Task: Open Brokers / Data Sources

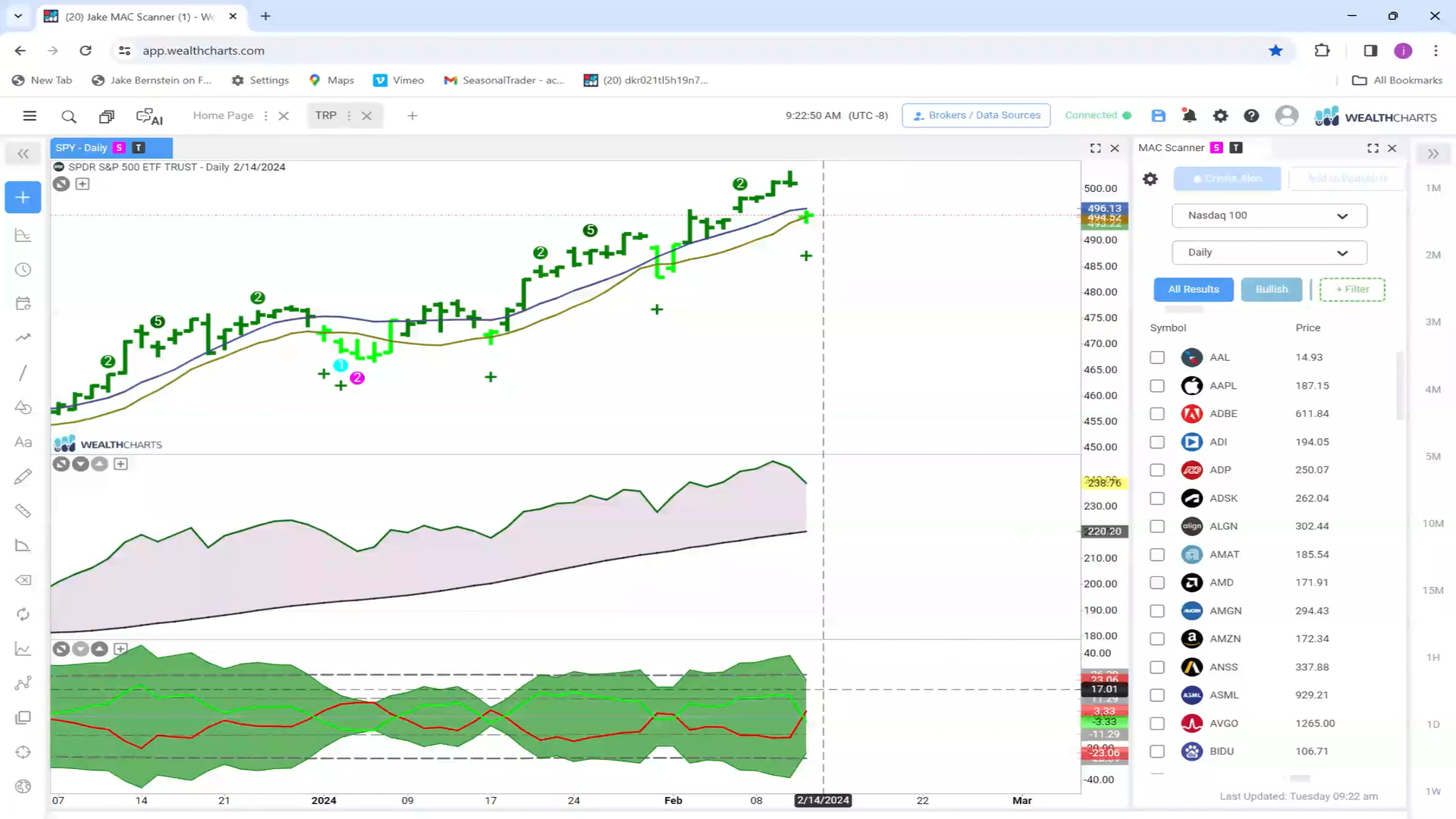Action: pyautogui.click(x=976, y=115)
